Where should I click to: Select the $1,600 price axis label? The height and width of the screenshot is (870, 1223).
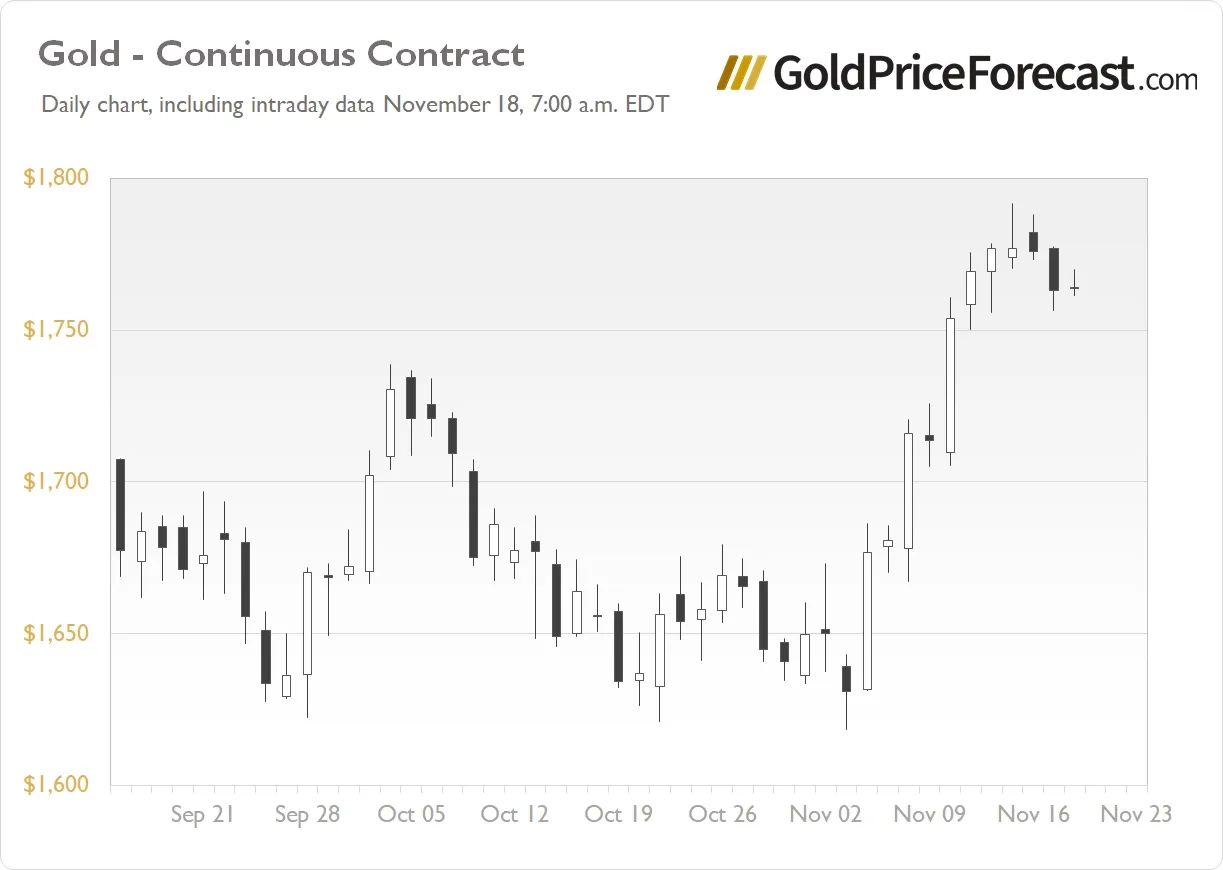pyautogui.click(x=56, y=785)
